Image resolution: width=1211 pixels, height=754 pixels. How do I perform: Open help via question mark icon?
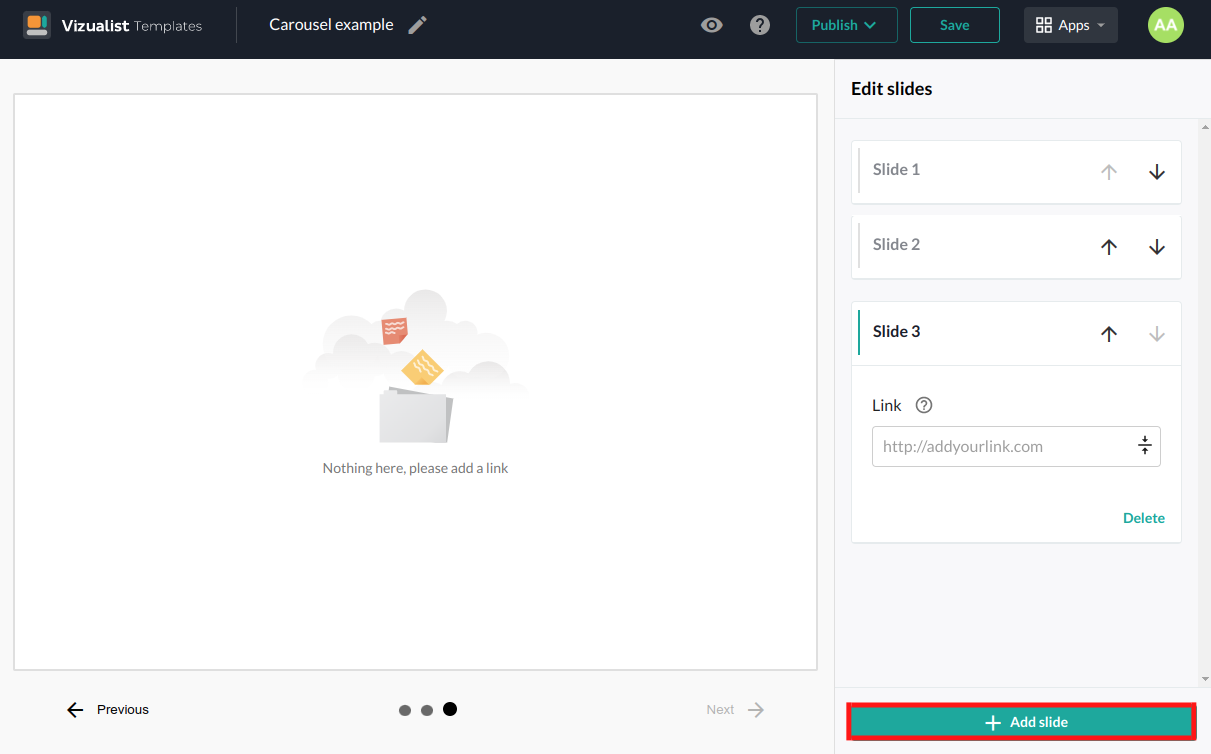[x=760, y=25]
